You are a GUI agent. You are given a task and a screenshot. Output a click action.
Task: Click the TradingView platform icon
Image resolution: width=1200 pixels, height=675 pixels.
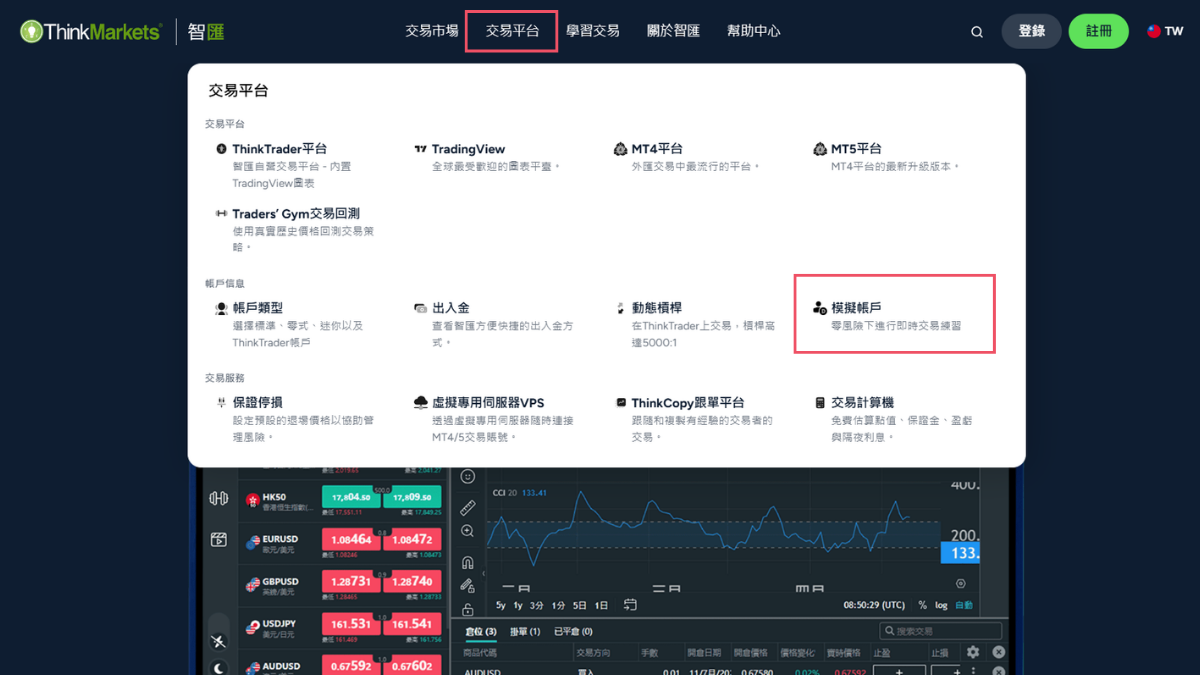pos(421,149)
